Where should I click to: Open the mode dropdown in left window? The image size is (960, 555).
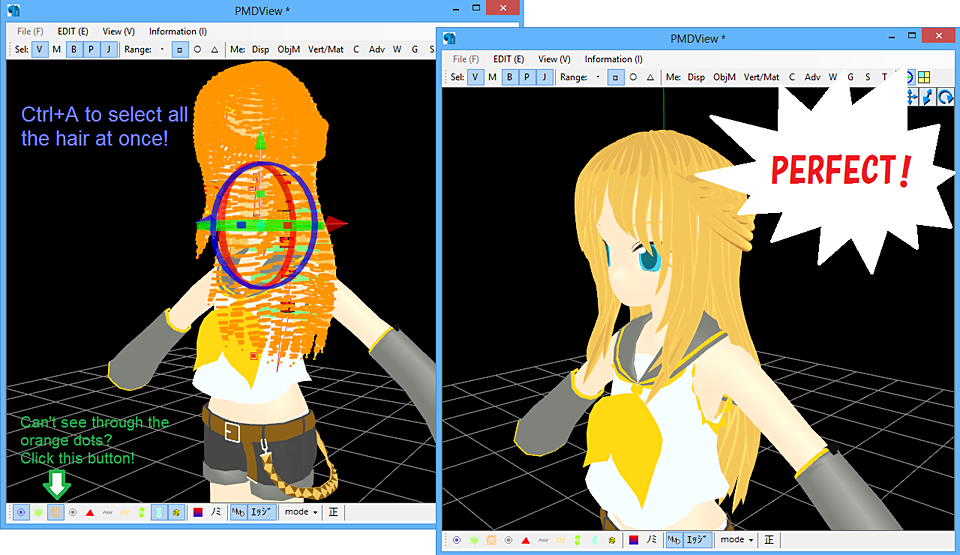point(301,512)
